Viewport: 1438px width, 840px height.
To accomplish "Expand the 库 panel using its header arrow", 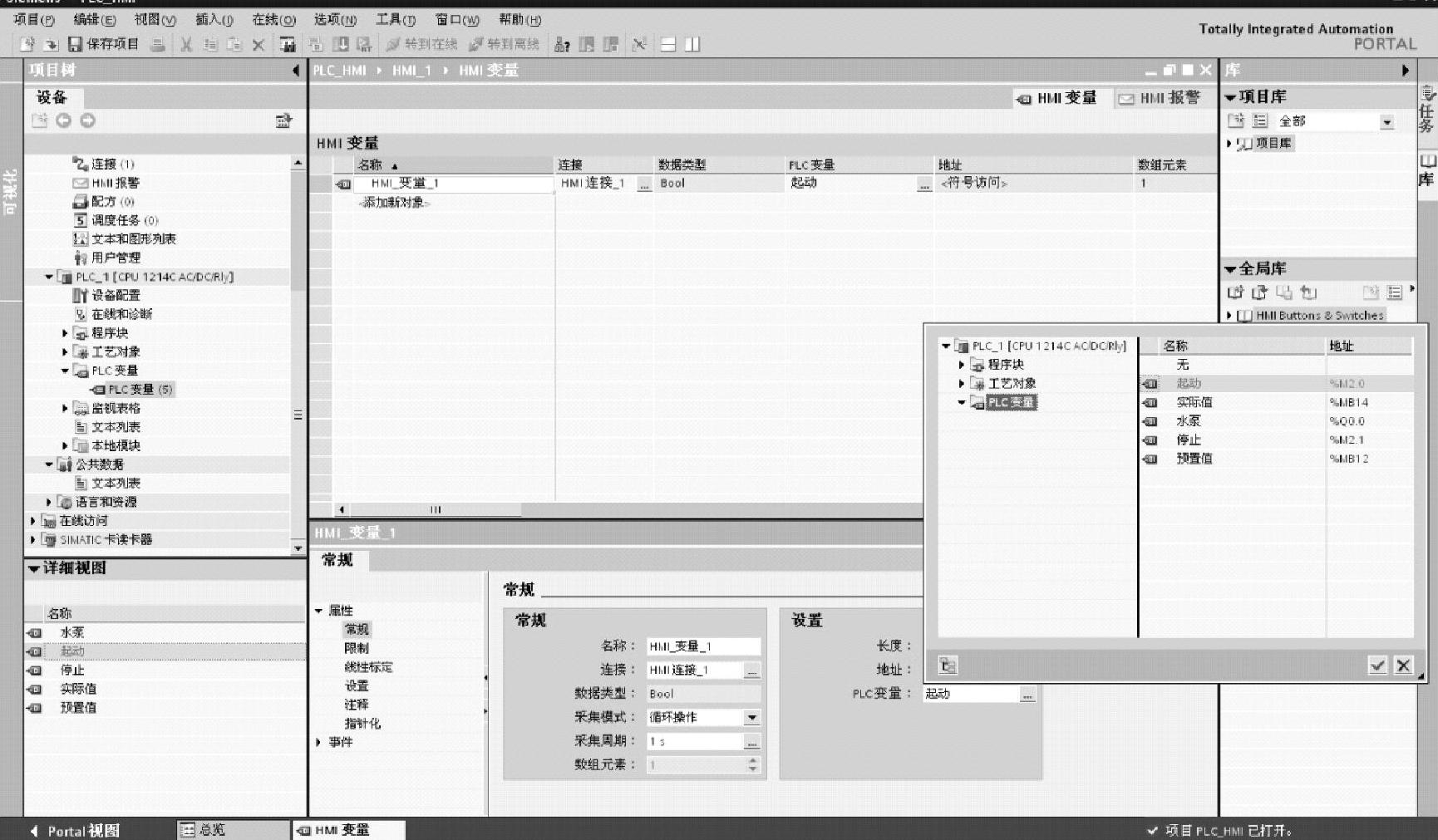I will [x=1406, y=71].
